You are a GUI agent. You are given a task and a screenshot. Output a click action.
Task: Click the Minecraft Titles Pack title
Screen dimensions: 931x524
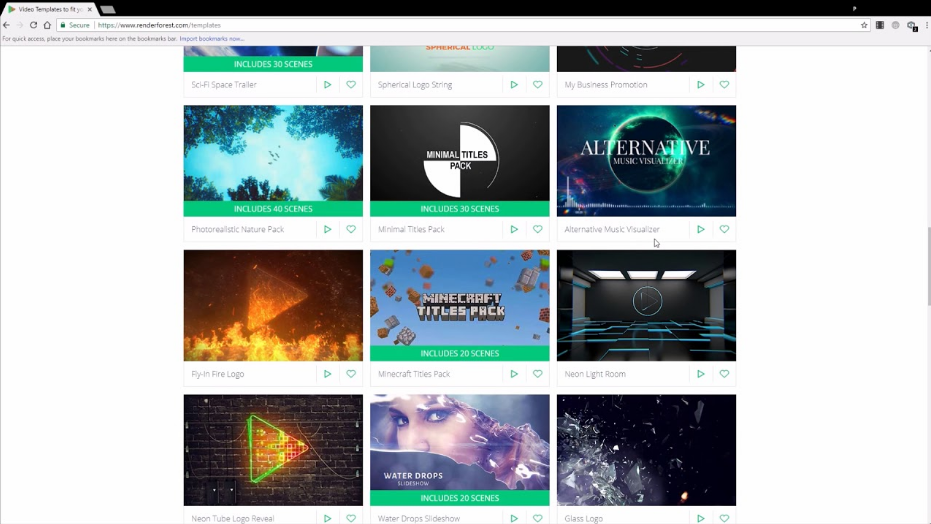pyautogui.click(x=414, y=374)
